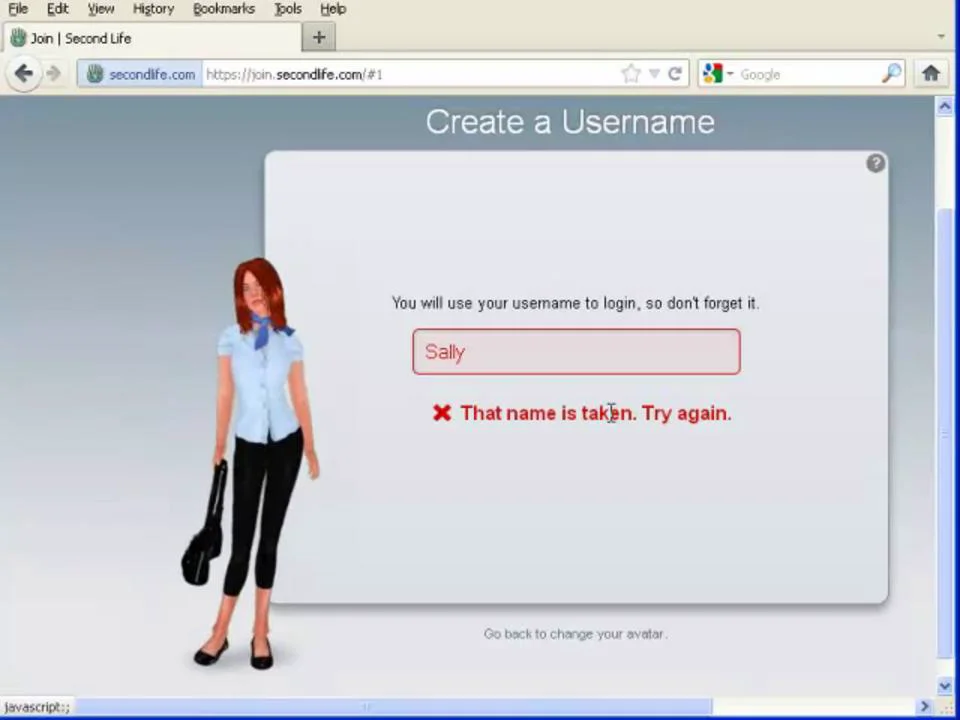Open the Help menu

point(333,9)
